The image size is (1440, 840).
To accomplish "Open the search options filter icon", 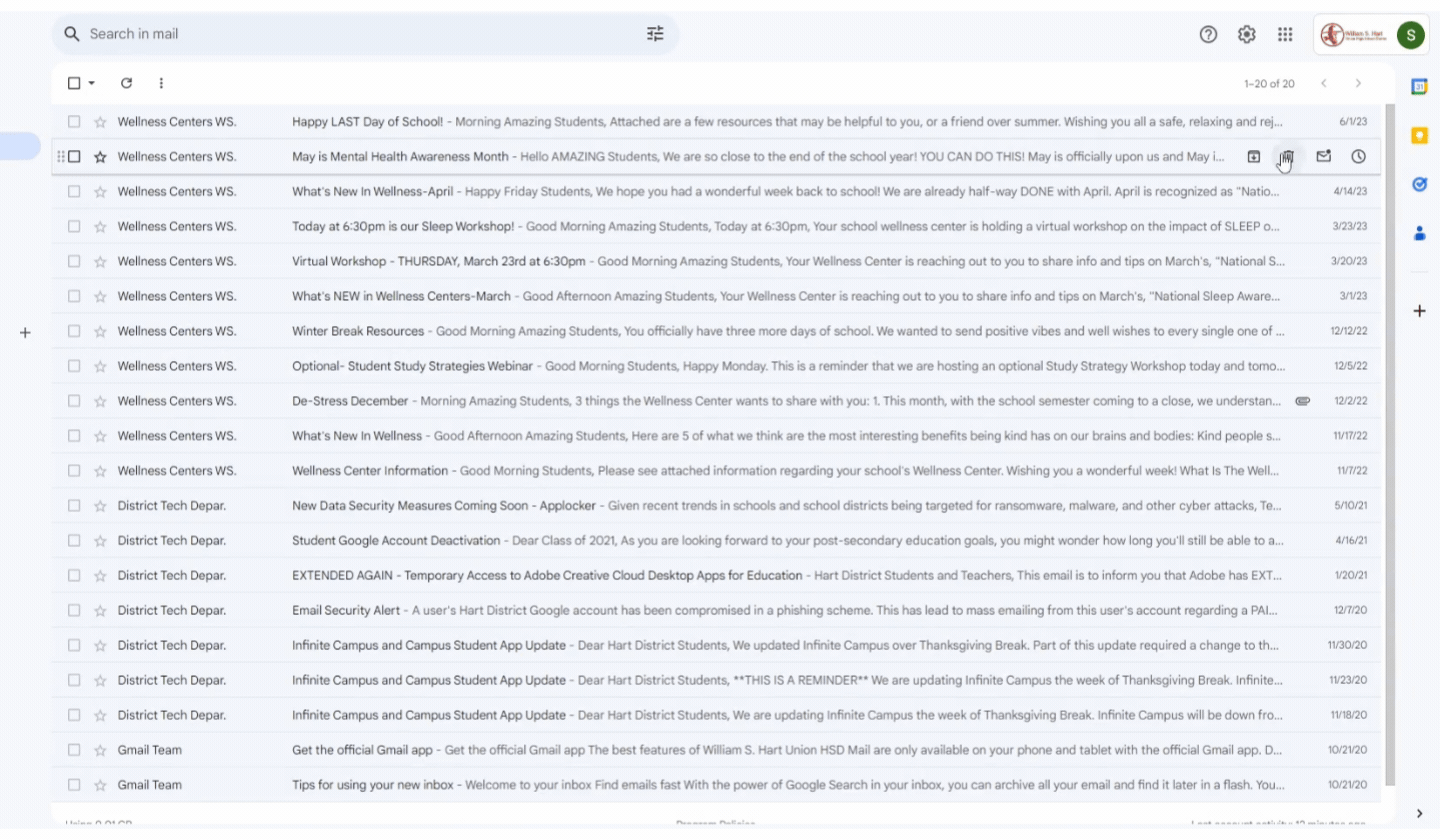I will (x=655, y=34).
